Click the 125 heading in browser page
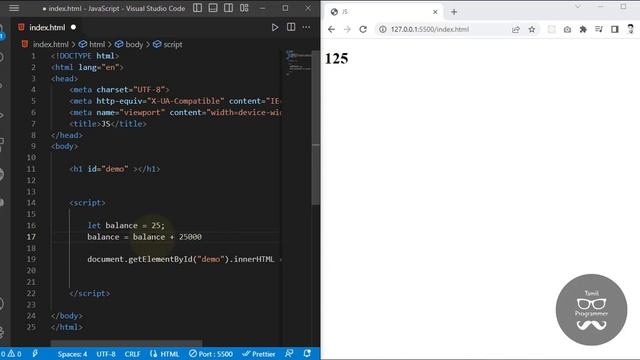The image size is (640, 360). point(336,58)
